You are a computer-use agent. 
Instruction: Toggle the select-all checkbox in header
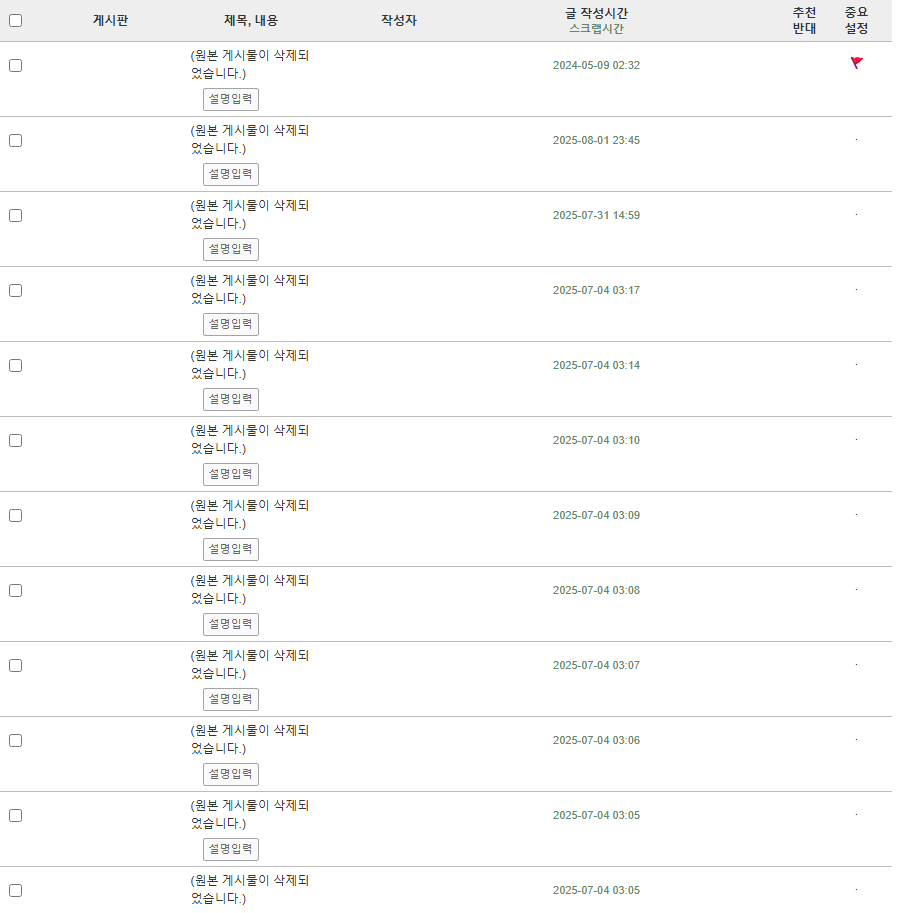click(x=16, y=20)
